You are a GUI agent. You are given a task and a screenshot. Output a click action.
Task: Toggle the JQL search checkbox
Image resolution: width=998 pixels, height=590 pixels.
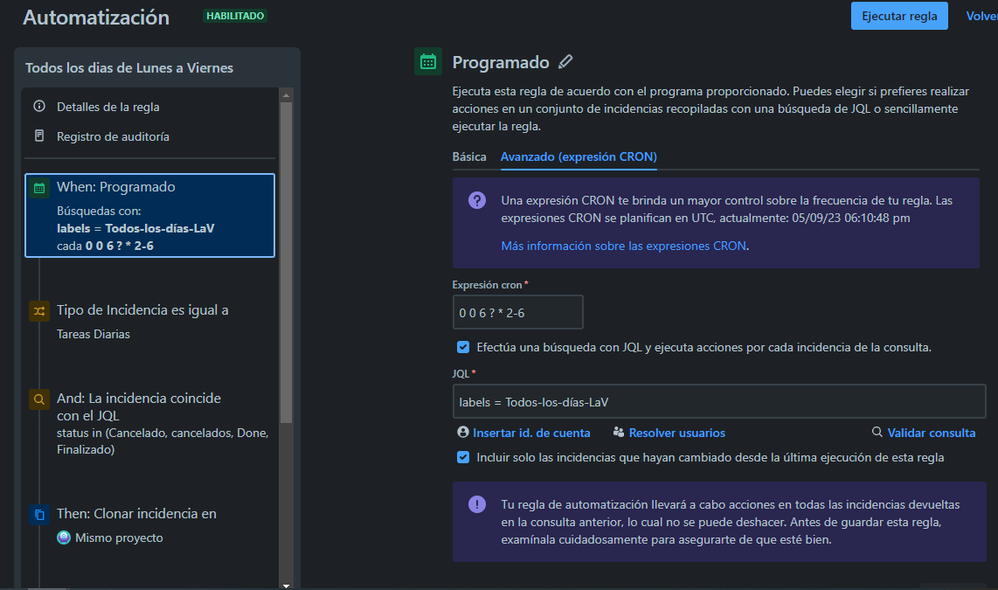[463, 347]
